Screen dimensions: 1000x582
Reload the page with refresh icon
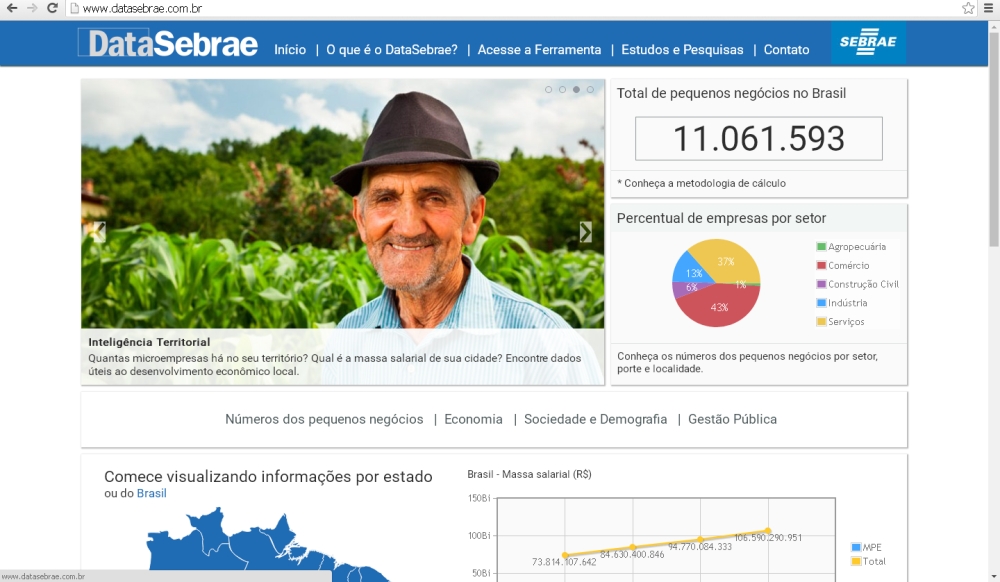pos(53,8)
